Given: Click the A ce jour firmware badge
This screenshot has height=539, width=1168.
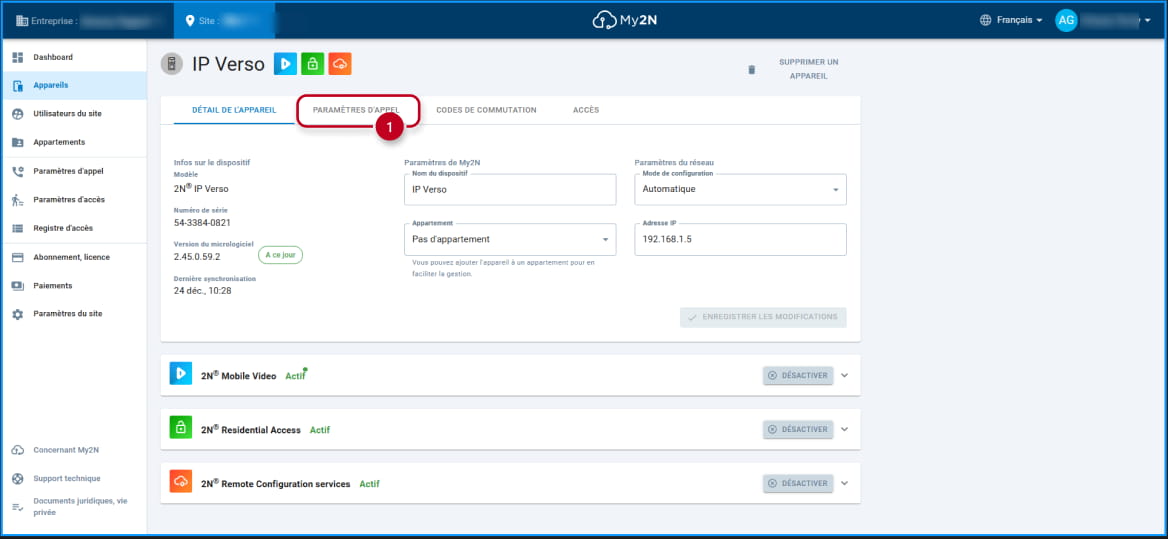Looking at the screenshot, I should pos(280,255).
